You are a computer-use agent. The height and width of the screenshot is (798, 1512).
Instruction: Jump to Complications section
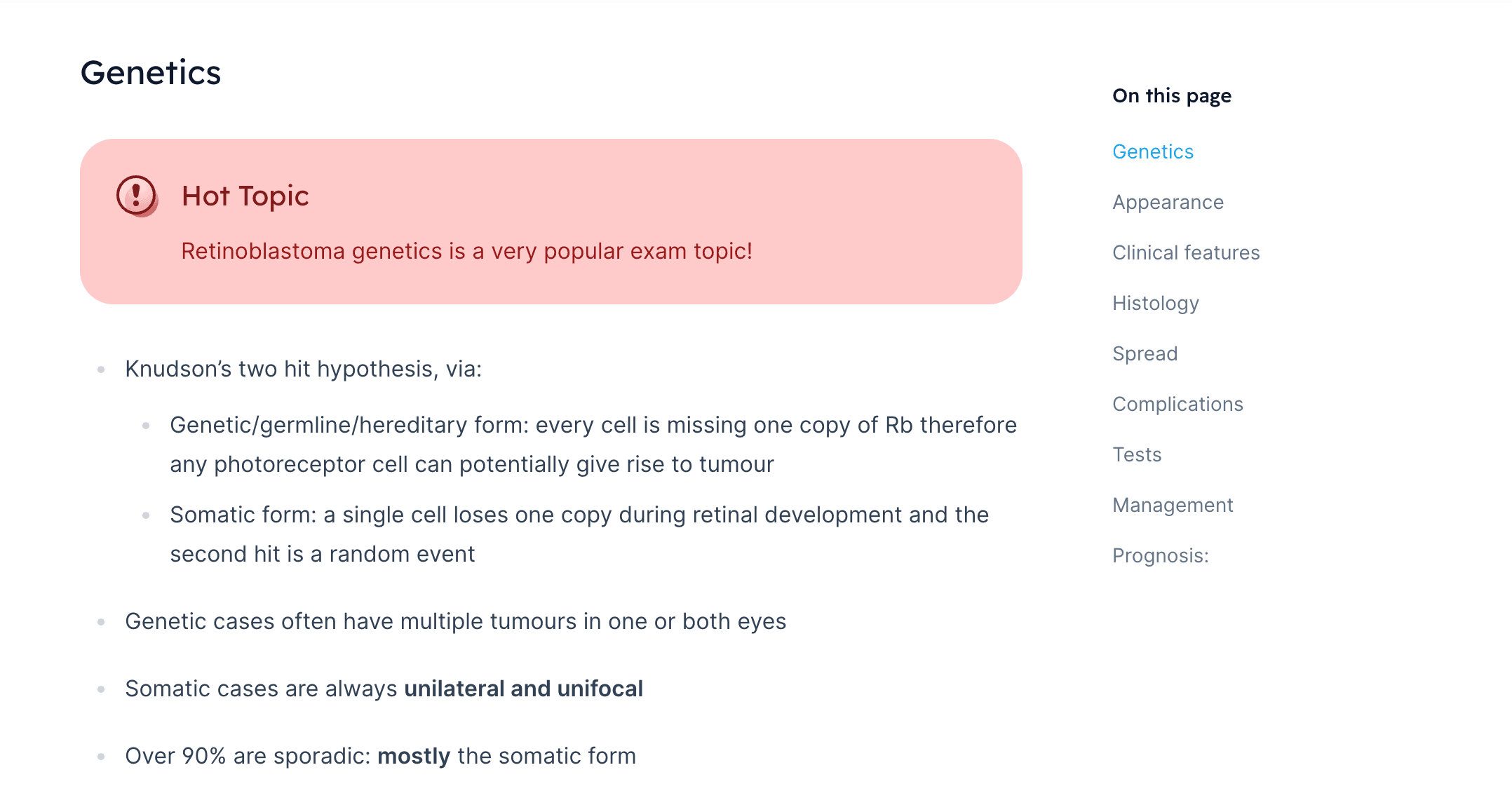tap(1177, 404)
